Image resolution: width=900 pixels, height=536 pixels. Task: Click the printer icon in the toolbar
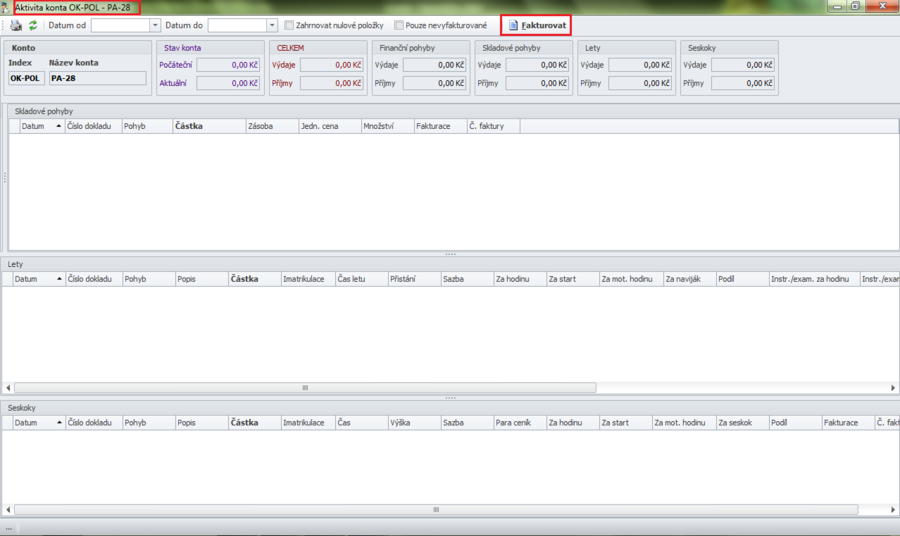[16, 25]
